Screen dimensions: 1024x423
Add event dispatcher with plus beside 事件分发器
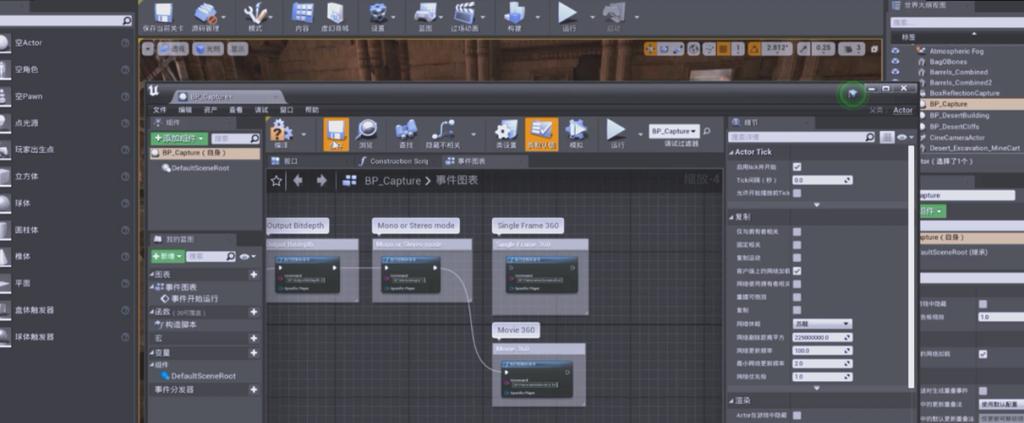point(253,390)
